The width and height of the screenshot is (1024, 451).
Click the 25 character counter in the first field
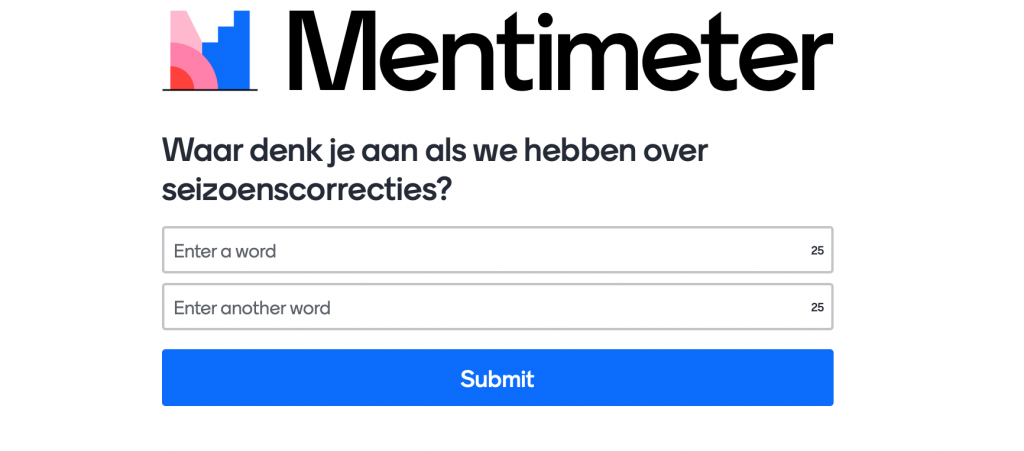tap(817, 251)
